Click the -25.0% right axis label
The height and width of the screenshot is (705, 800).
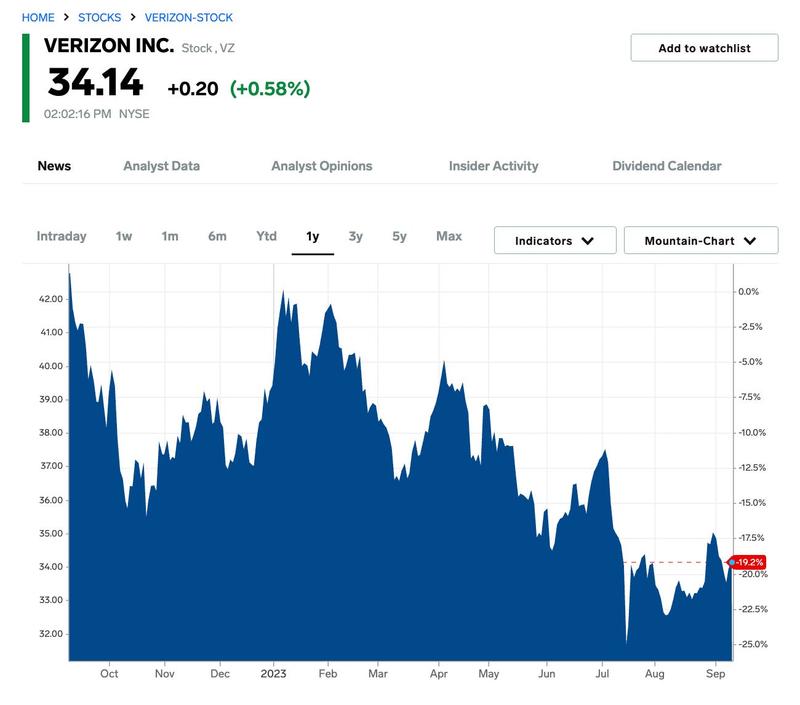coord(753,644)
